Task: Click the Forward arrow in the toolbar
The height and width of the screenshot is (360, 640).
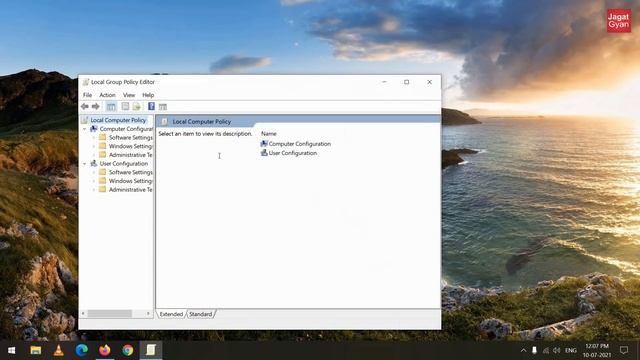Action: pyautogui.click(x=96, y=107)
